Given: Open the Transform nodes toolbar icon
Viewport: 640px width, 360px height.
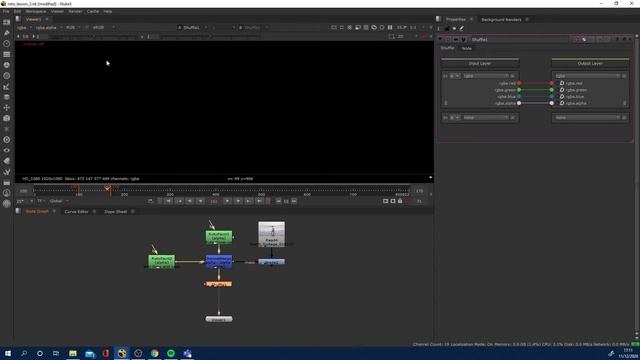Looking at the screenshot, I should coord(7,108).
